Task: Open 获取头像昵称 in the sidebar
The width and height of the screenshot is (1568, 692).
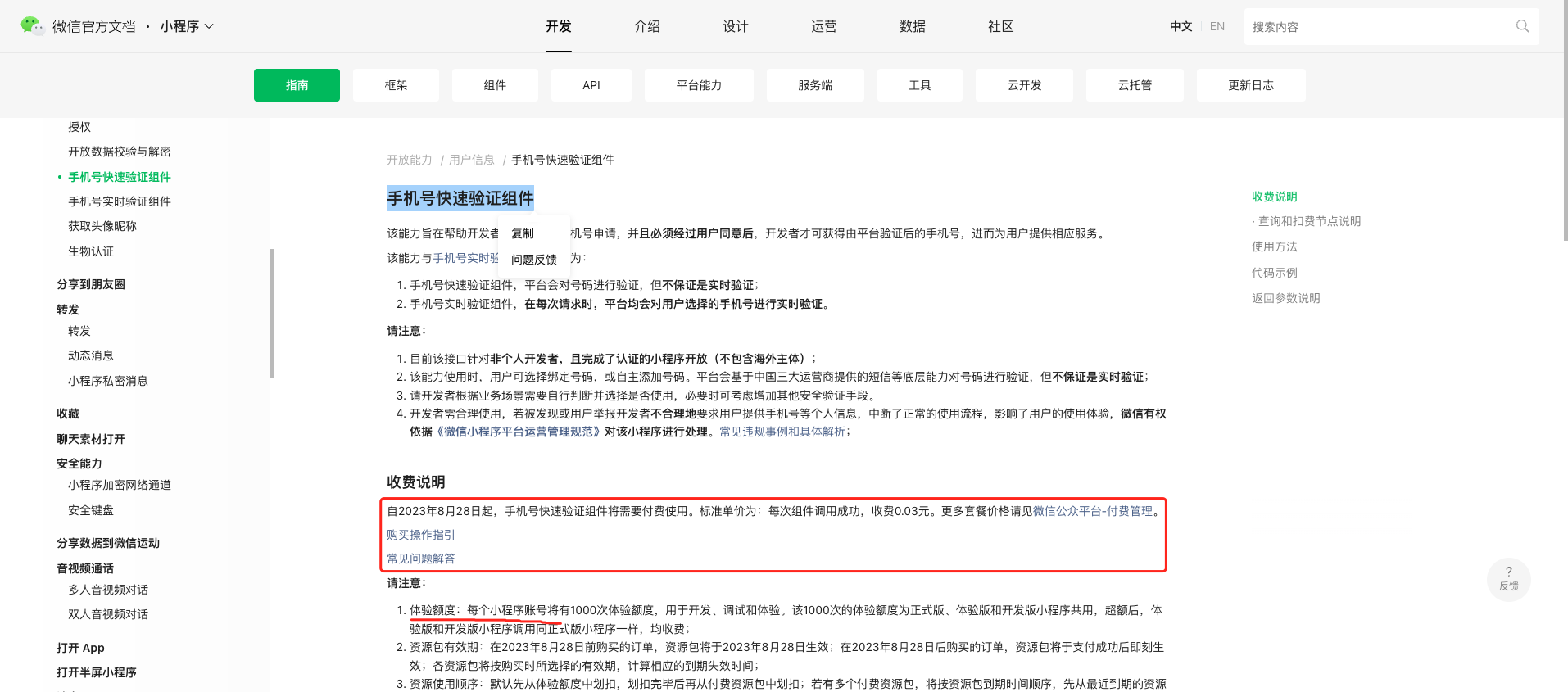Action: coord(102,226)
